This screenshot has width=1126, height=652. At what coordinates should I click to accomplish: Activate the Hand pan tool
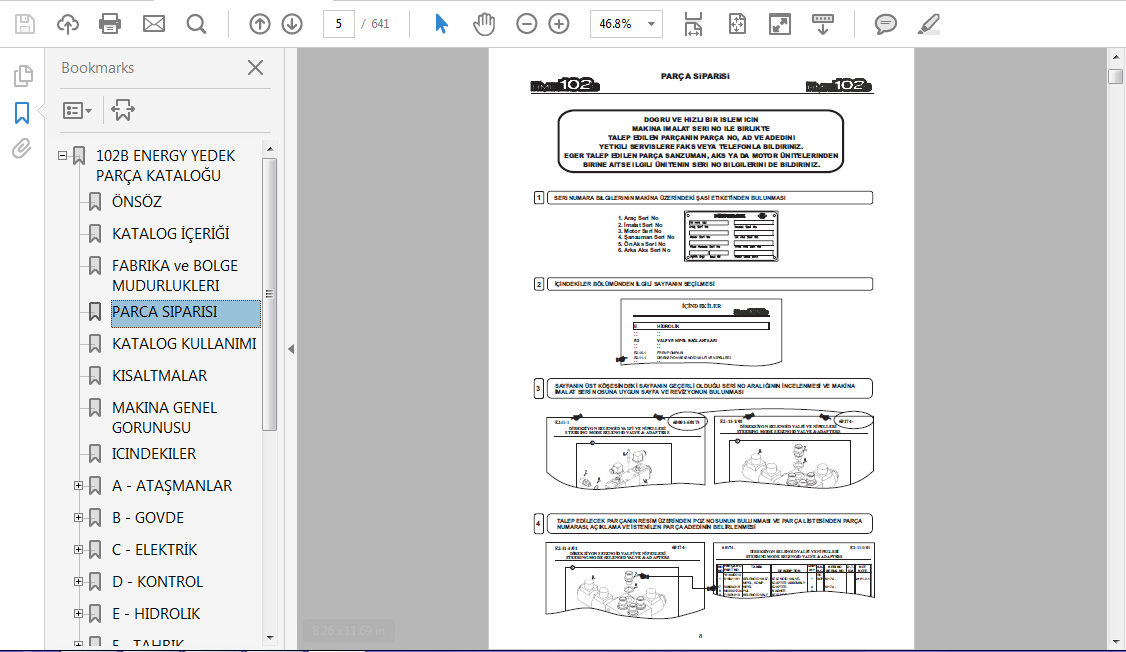pos(484,24)
